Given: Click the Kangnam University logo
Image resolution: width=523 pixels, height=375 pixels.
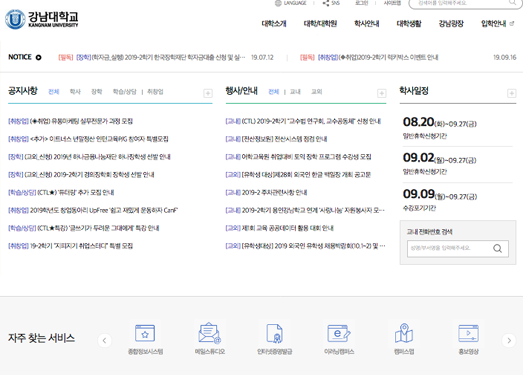Looking at the screenshot, I should [42, 19].
